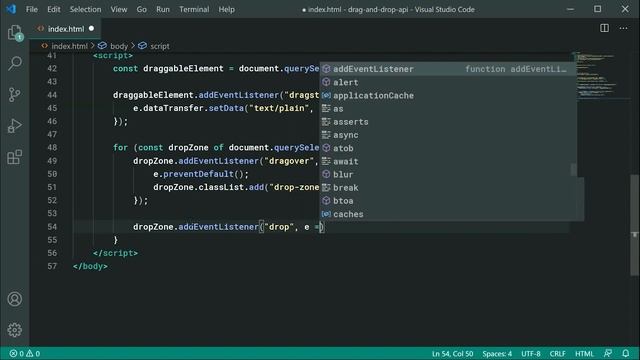Image resolution: width=640 pixels, height=360 pixels.
Task: Select async suggestion
Action: pos(448,135)
